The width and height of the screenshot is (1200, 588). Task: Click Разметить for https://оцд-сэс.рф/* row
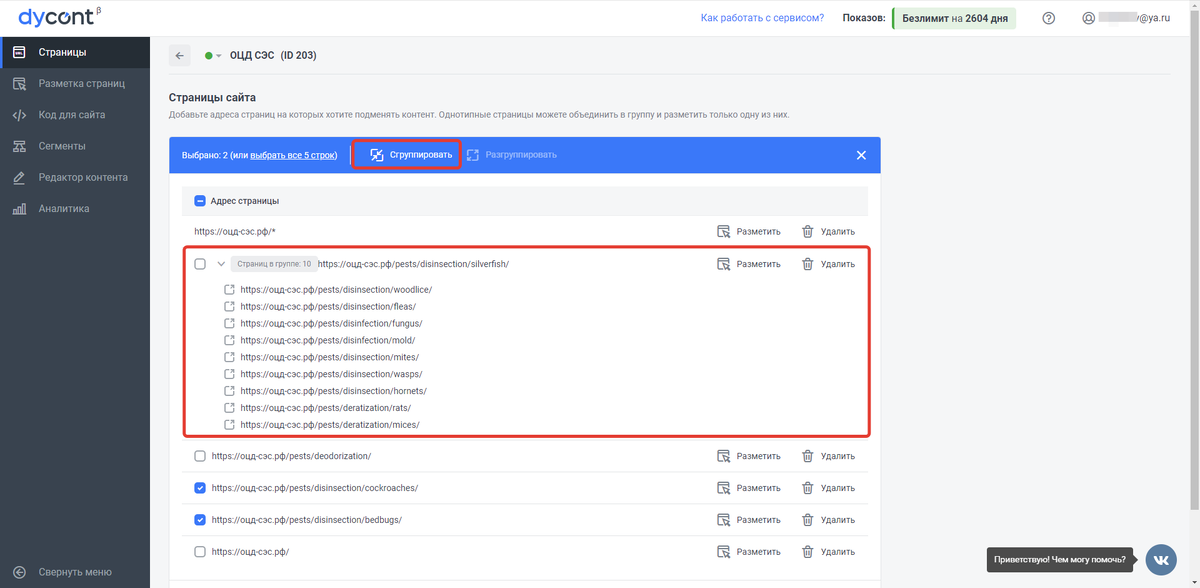coord(748,231)
